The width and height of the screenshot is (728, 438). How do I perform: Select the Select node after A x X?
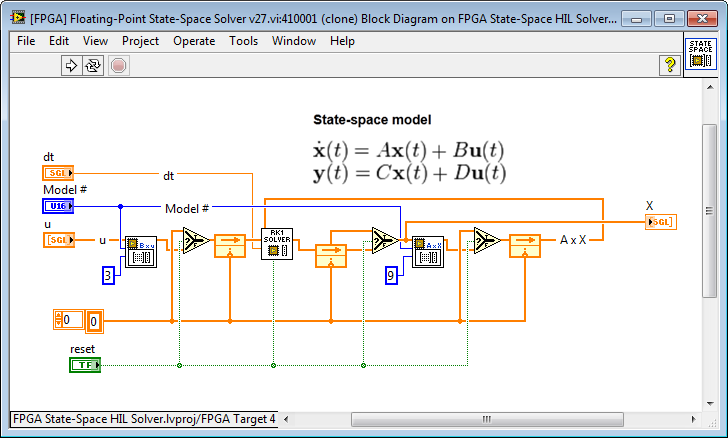(x=487, y=241)
